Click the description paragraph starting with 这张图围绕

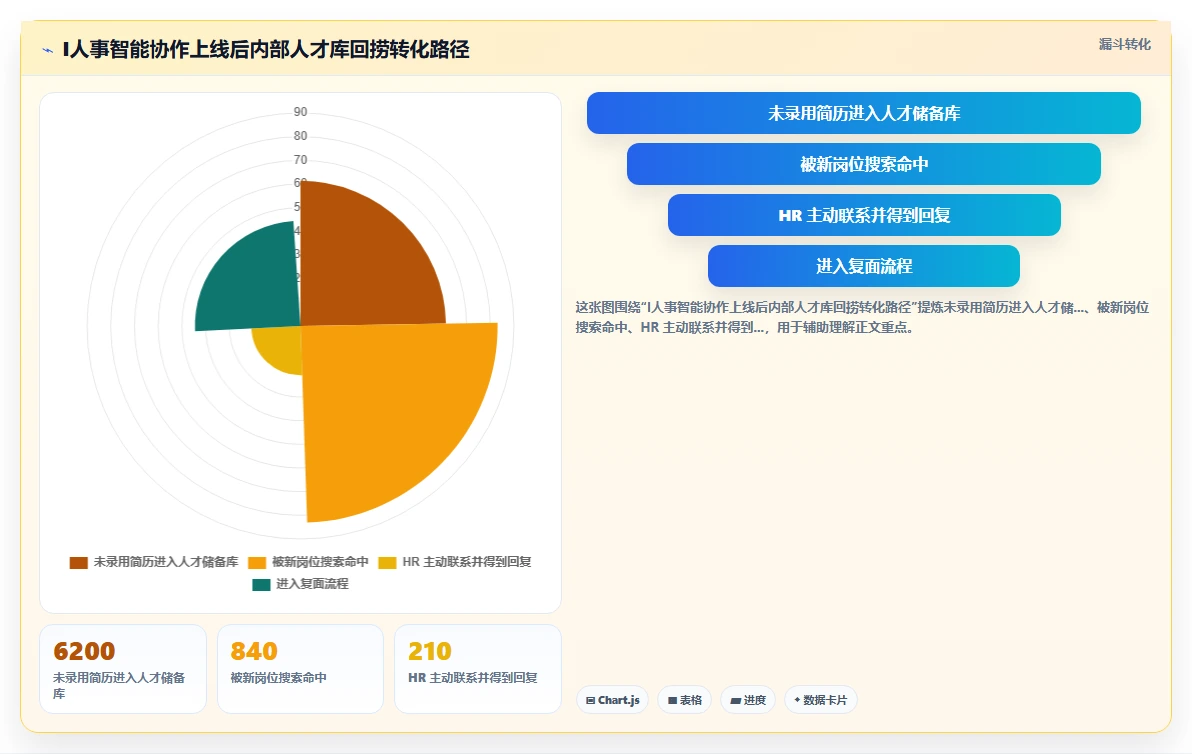tap(862, 318)
